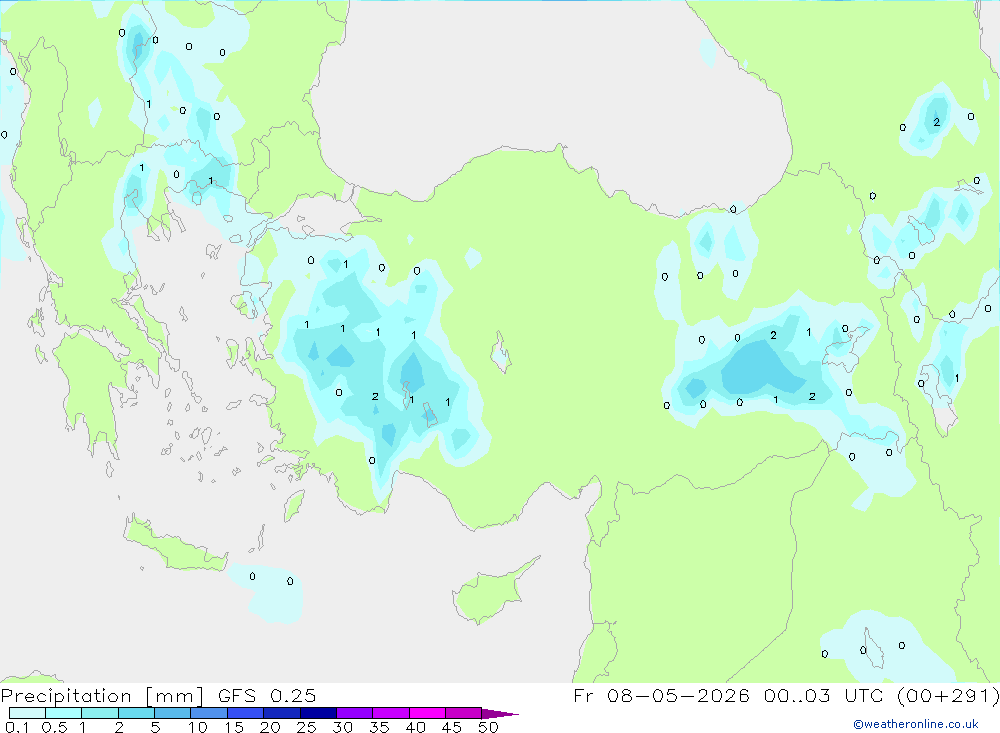Select the 35–40 mm purple legend swatch

tap(391, 713)
